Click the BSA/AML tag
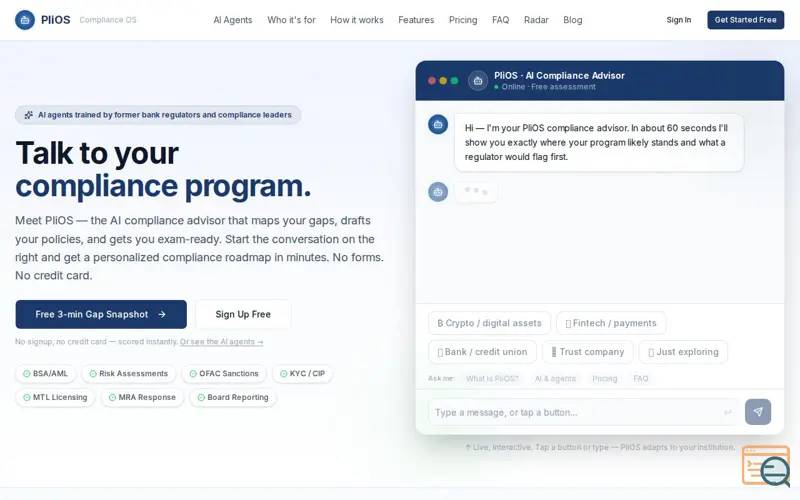Viewport: 800px width, 500px height. [x=45, y=373]
